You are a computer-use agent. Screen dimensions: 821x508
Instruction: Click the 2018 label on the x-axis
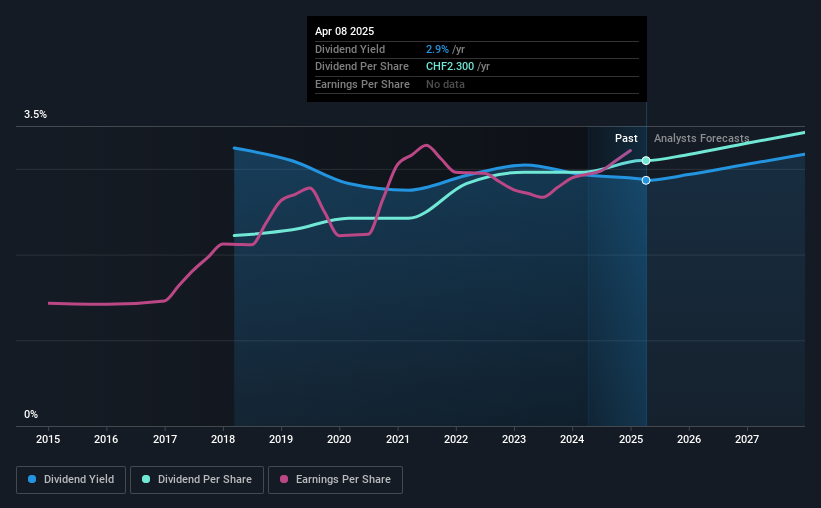[x=223, y=439]
